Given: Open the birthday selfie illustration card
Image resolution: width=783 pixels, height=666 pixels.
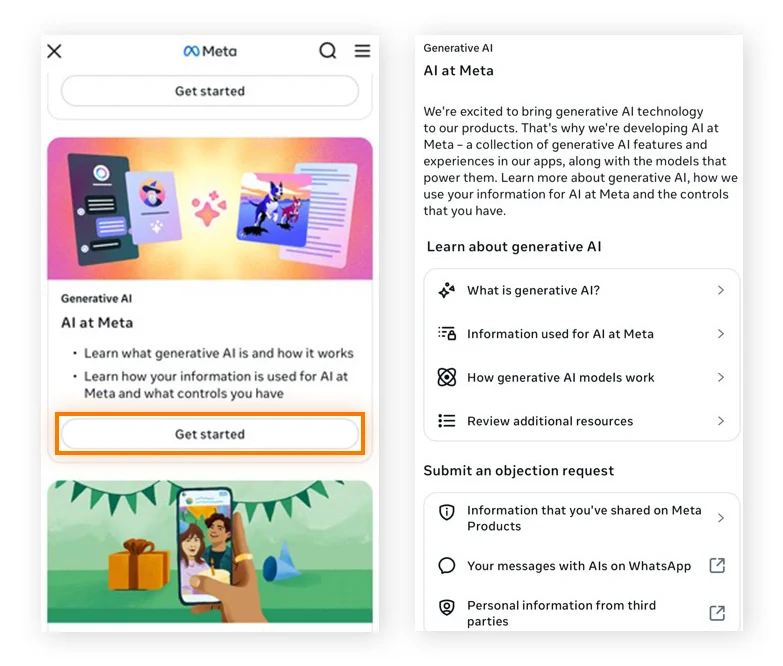Looking at the screenshot, I should tap(210, 552).
